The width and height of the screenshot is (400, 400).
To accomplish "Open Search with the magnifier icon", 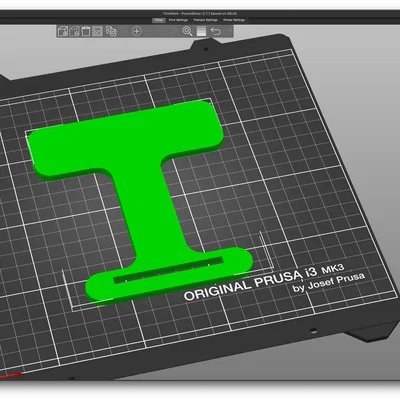I will coord(188,31).
